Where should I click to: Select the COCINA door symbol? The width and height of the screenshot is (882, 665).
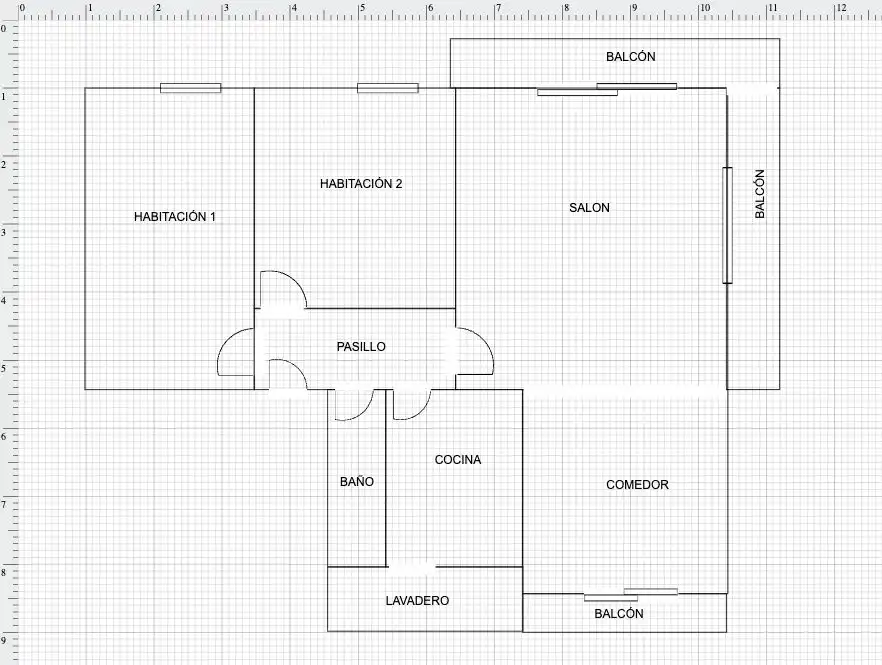coord(412,405)
